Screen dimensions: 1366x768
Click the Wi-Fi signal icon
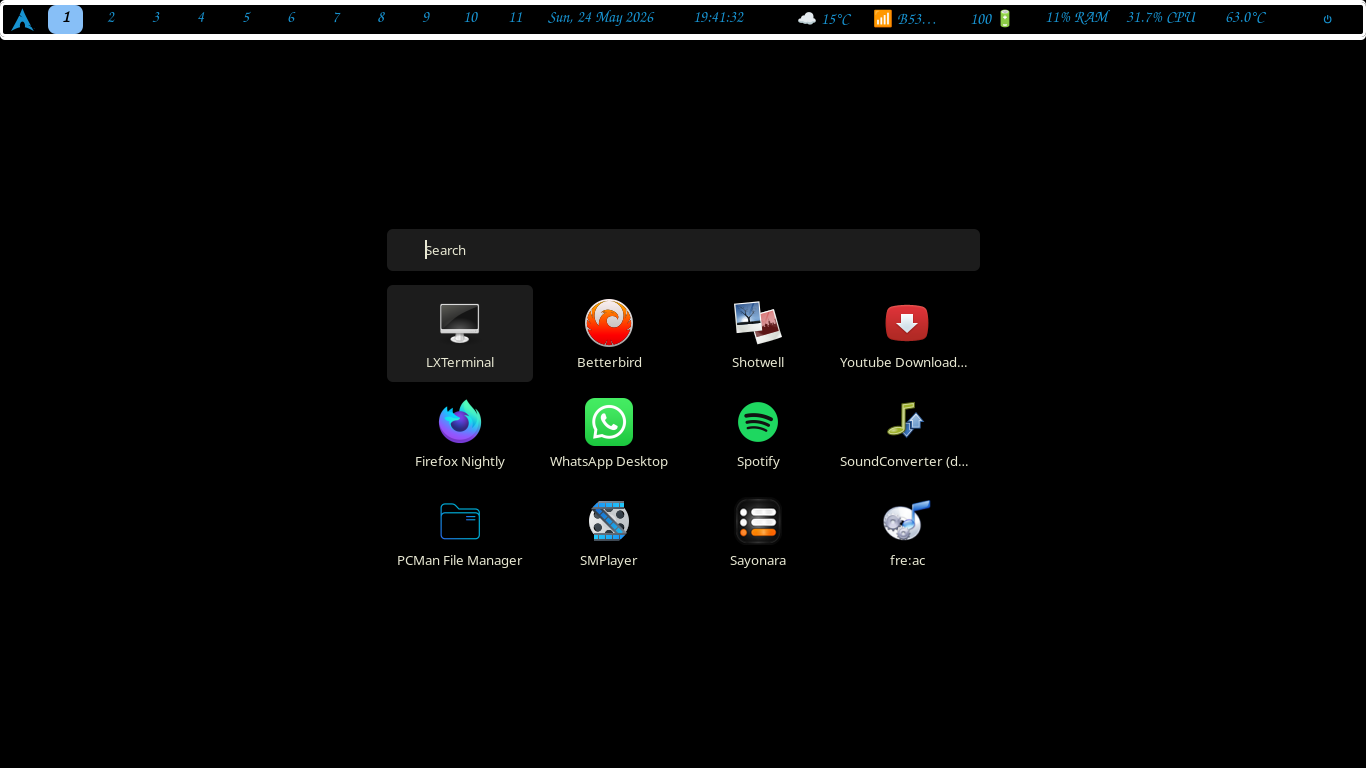coord(883,18)
